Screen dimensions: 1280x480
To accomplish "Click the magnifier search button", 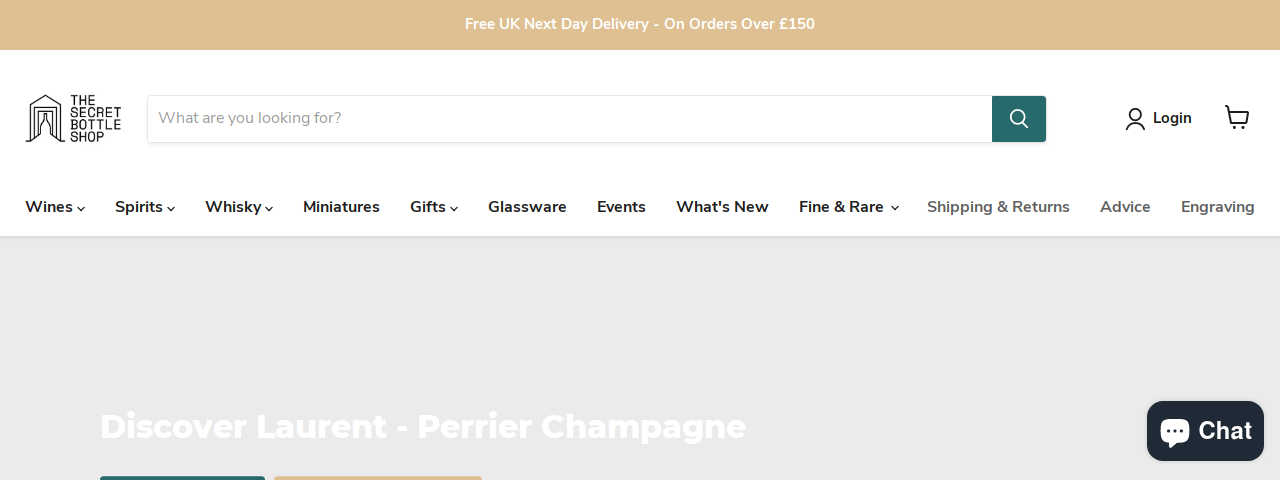I will (1019, 119).
